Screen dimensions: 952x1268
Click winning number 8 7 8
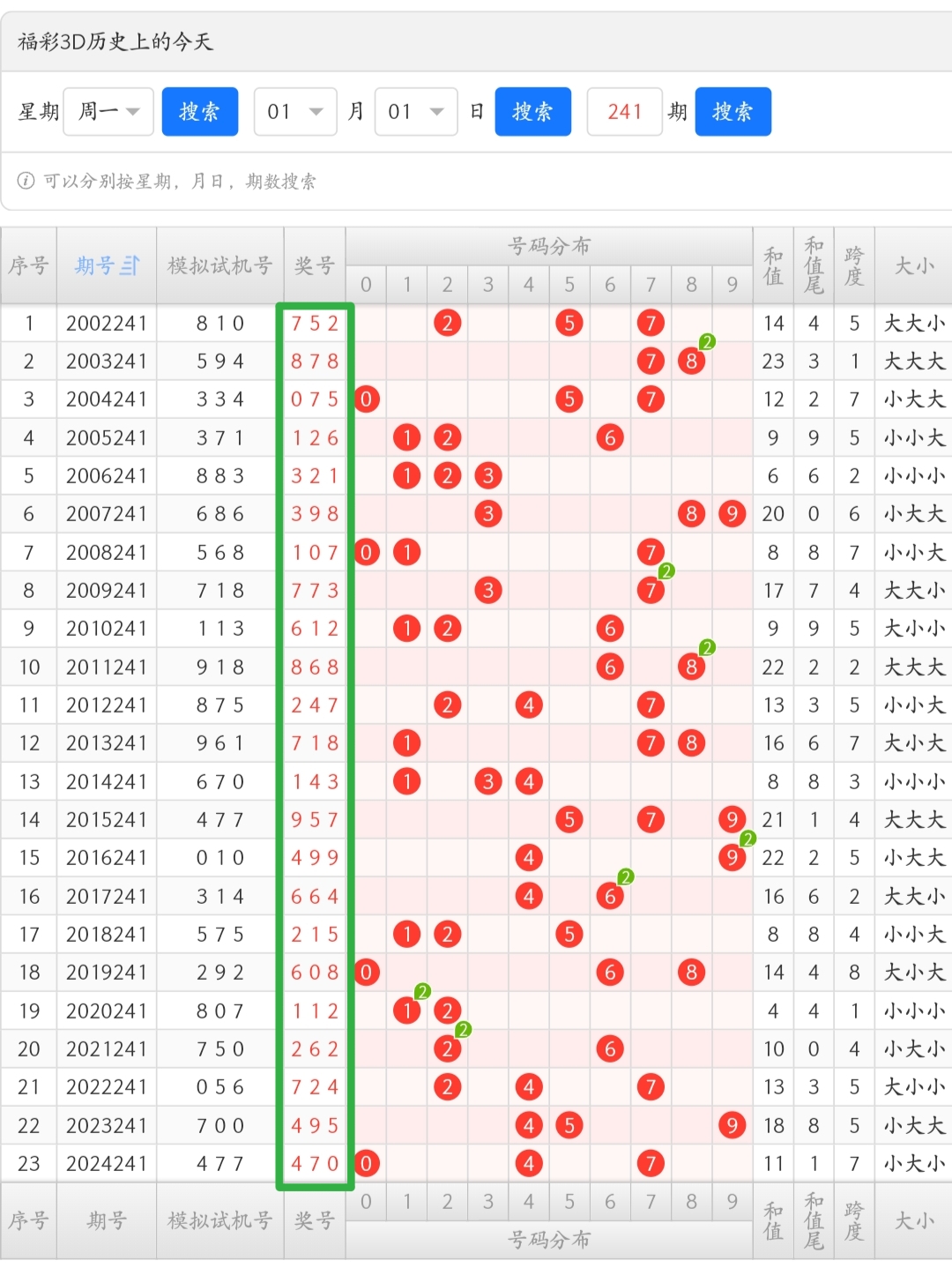[315, 362]
